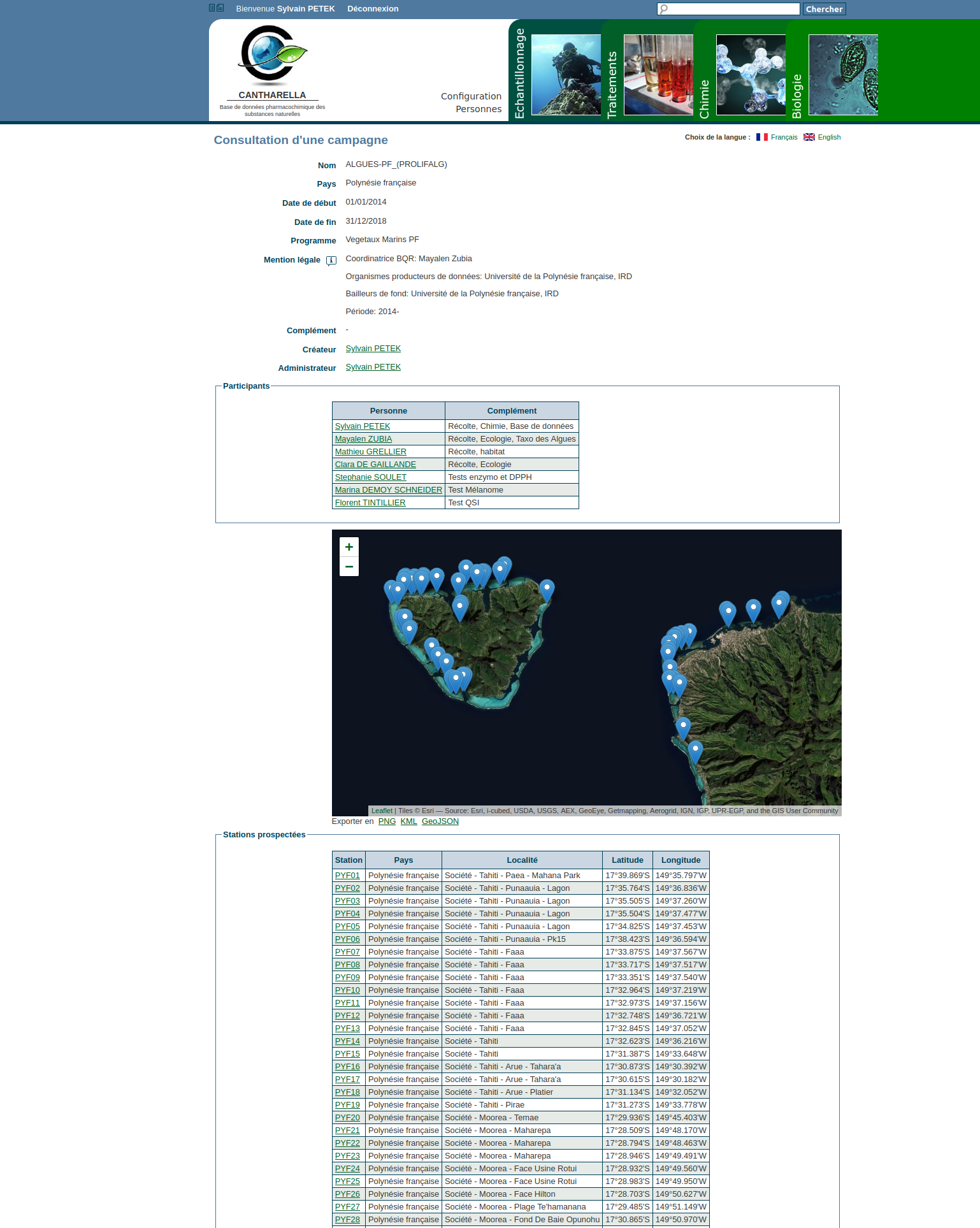Open participant Stephanie SOULET
The image size is (980, 1228).
(x=370, y=477)
